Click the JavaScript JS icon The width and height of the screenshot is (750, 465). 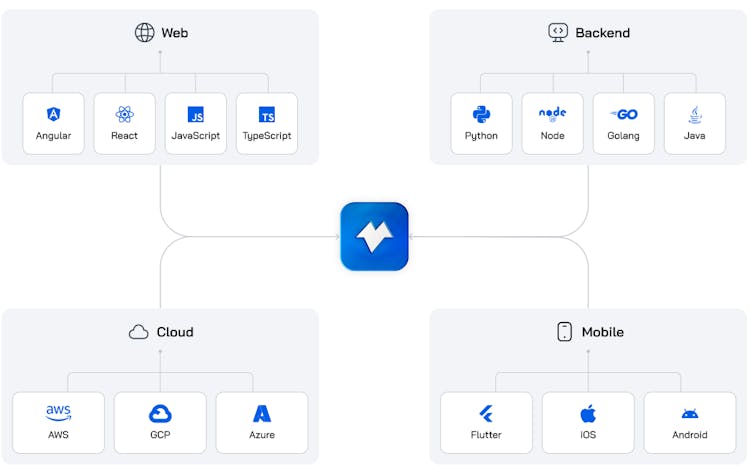[x=196, y=114]
